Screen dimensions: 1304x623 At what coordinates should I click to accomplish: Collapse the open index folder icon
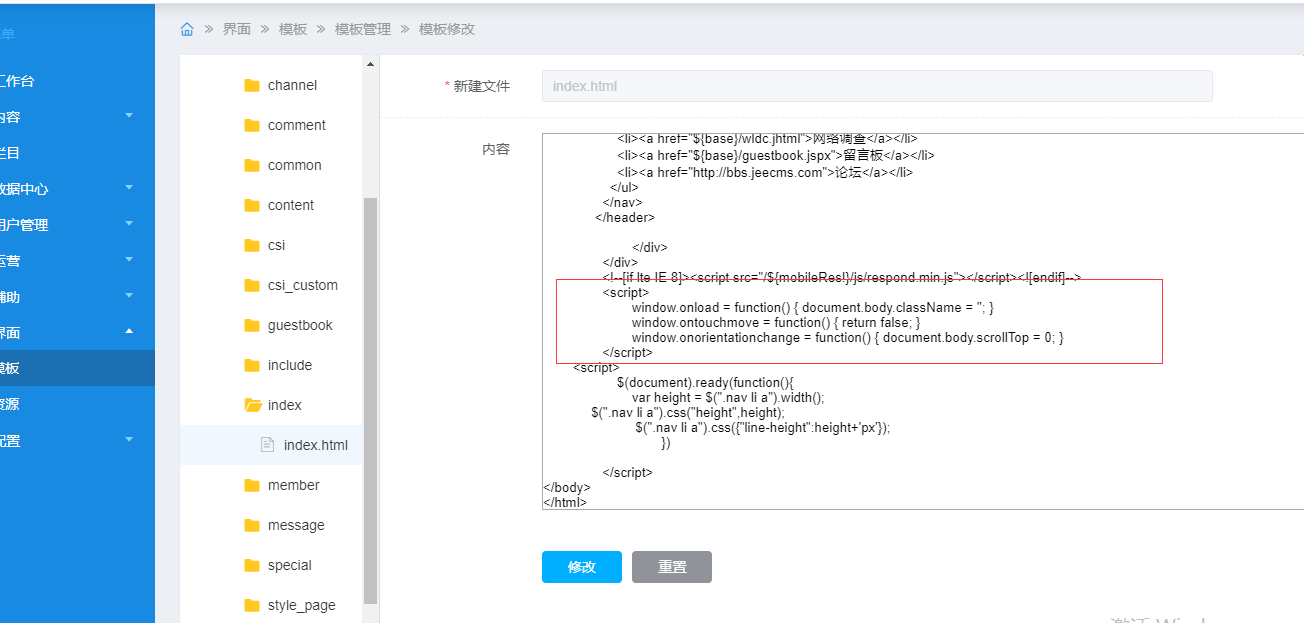[252, 405]
